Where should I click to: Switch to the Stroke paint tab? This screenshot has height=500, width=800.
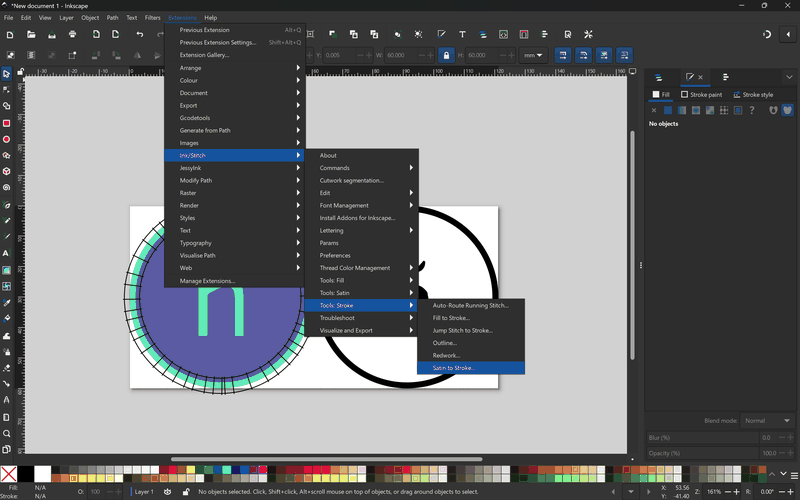click(702, 94)
